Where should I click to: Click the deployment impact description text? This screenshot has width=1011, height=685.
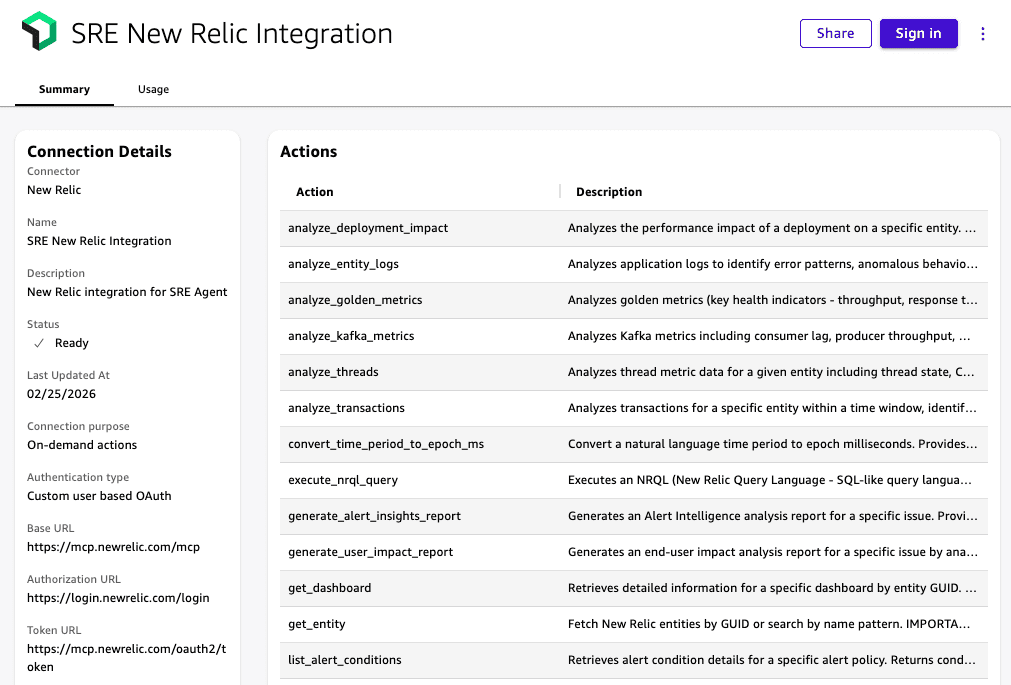coord(772,228)
